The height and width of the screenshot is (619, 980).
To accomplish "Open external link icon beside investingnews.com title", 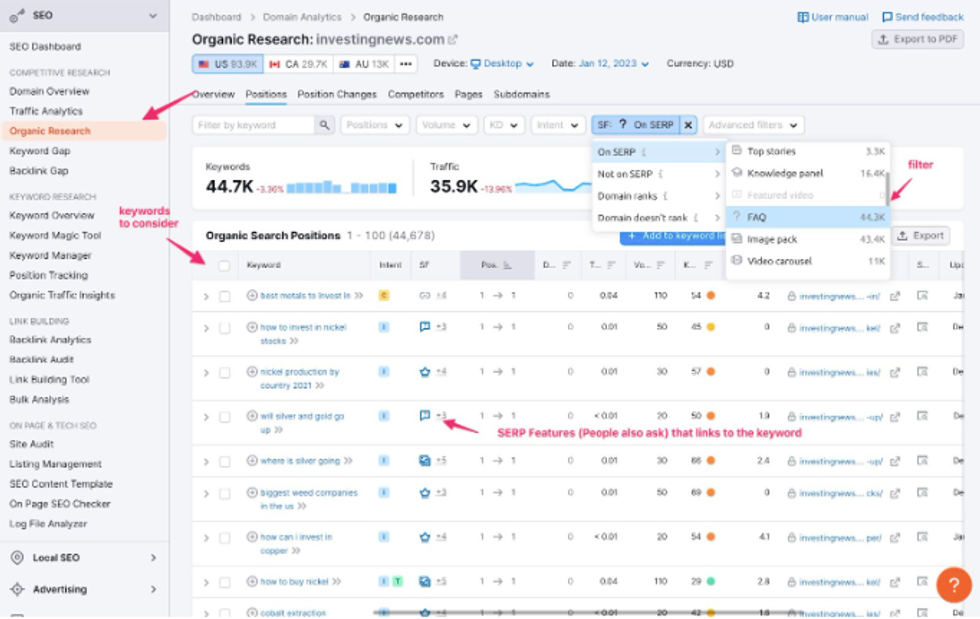I will (x=453, y=40).
